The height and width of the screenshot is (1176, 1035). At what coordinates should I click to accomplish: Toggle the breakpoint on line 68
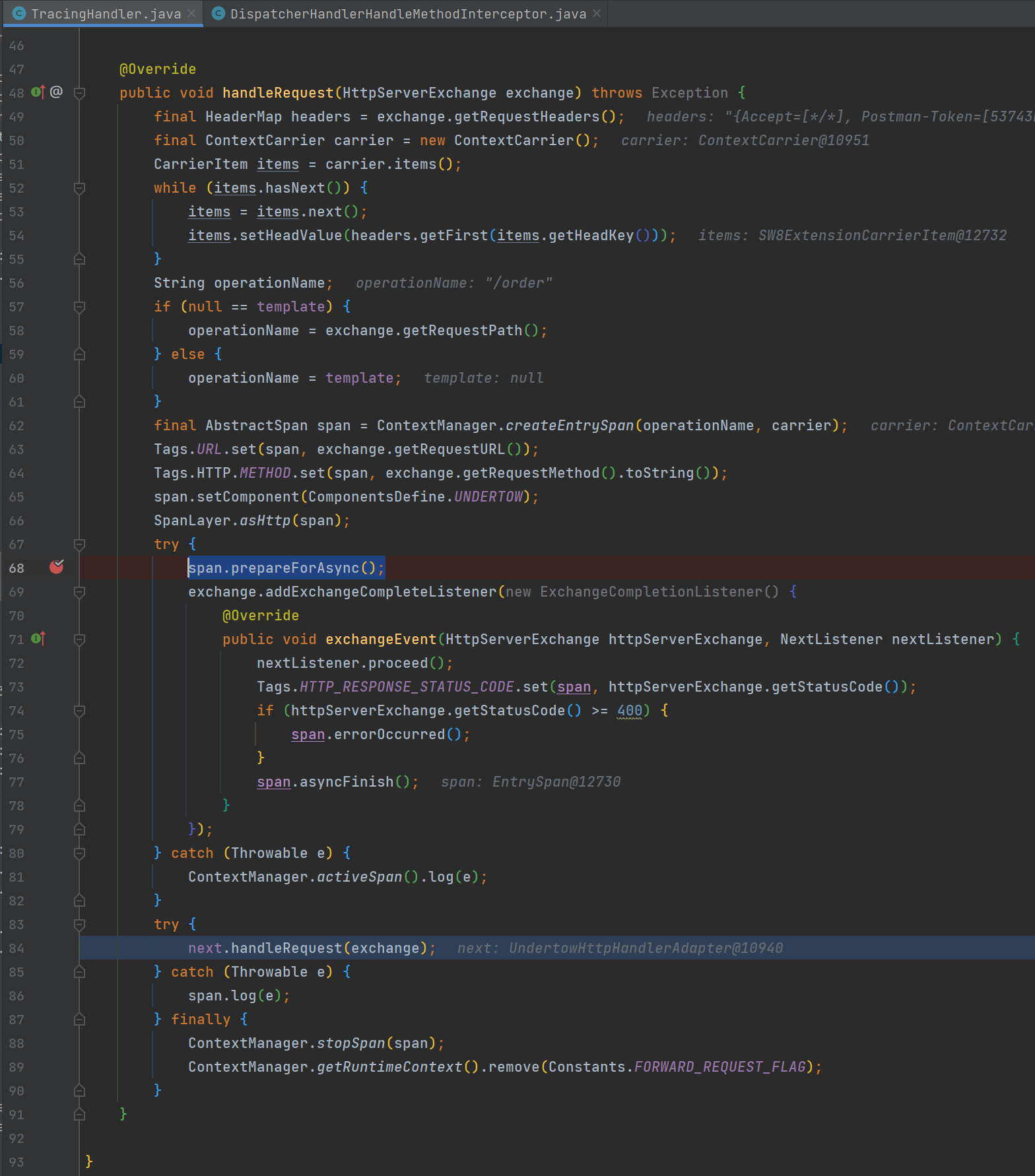tap(57, 567)
